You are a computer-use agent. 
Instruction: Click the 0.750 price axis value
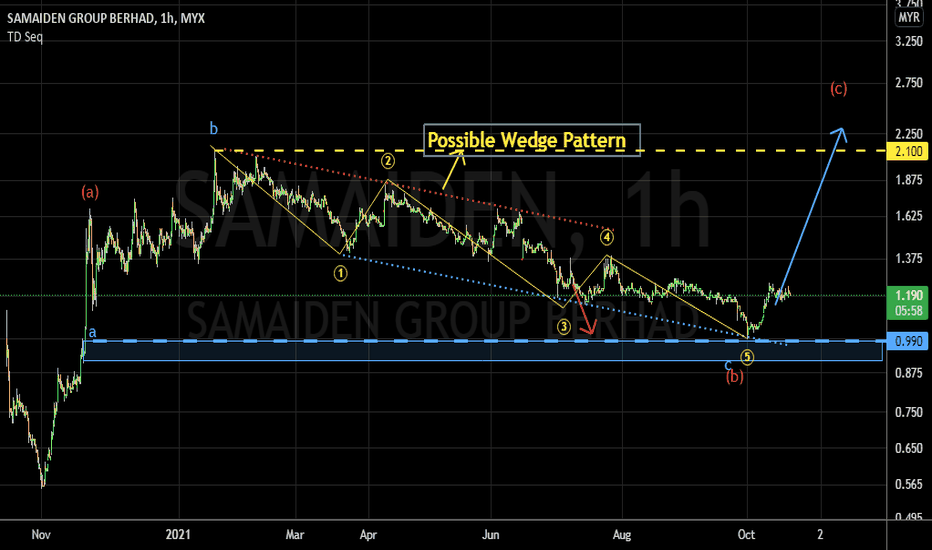pos(909,412)
